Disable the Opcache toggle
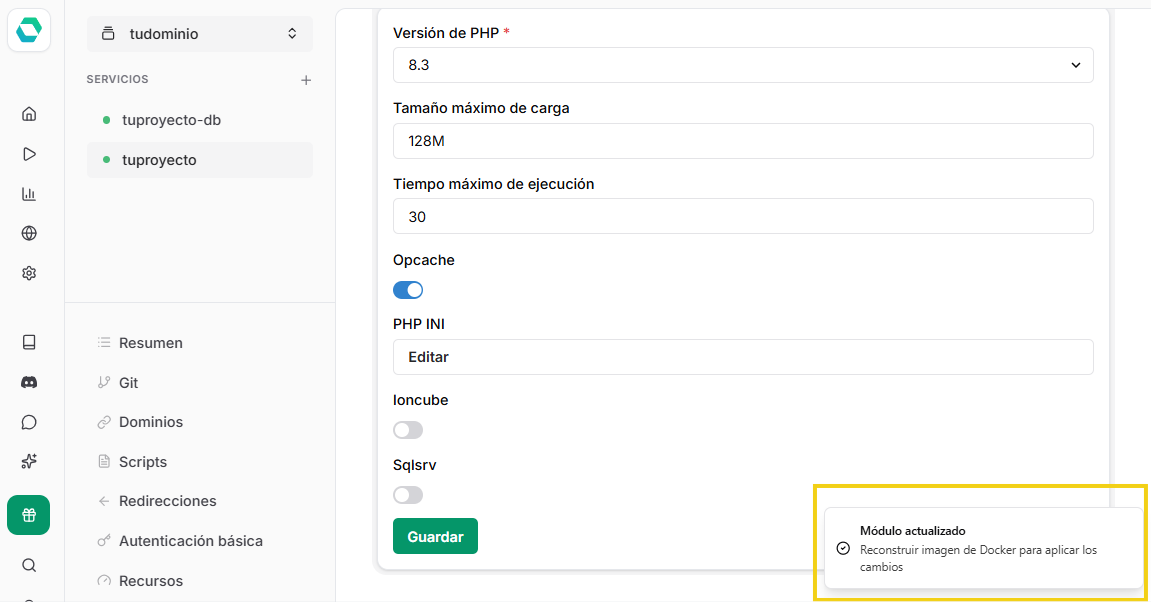The height and width of the screenshot is (602, 1151). point(408,289)
